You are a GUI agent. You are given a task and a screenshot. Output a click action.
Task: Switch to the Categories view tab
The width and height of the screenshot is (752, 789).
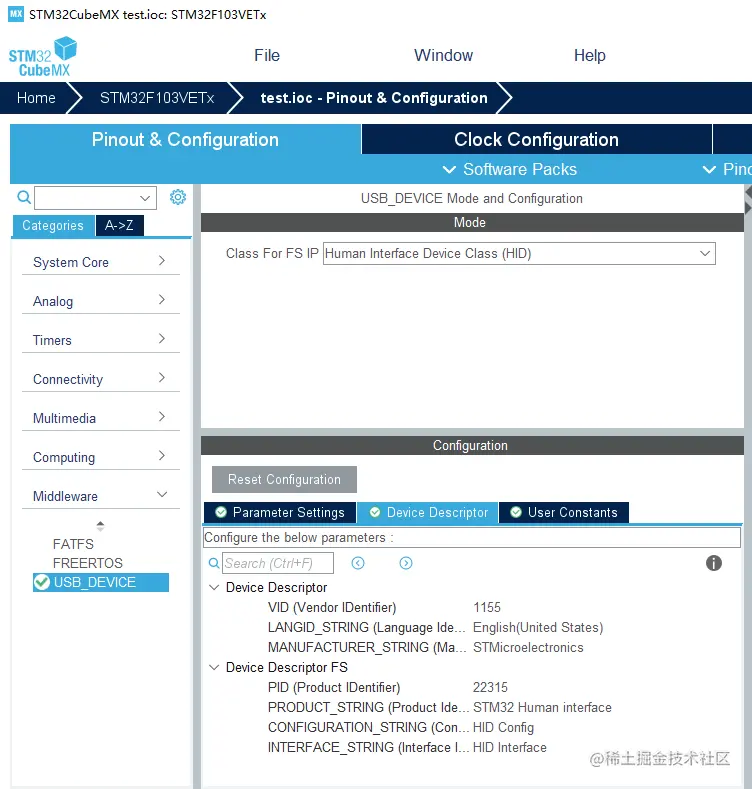(53, 225)
